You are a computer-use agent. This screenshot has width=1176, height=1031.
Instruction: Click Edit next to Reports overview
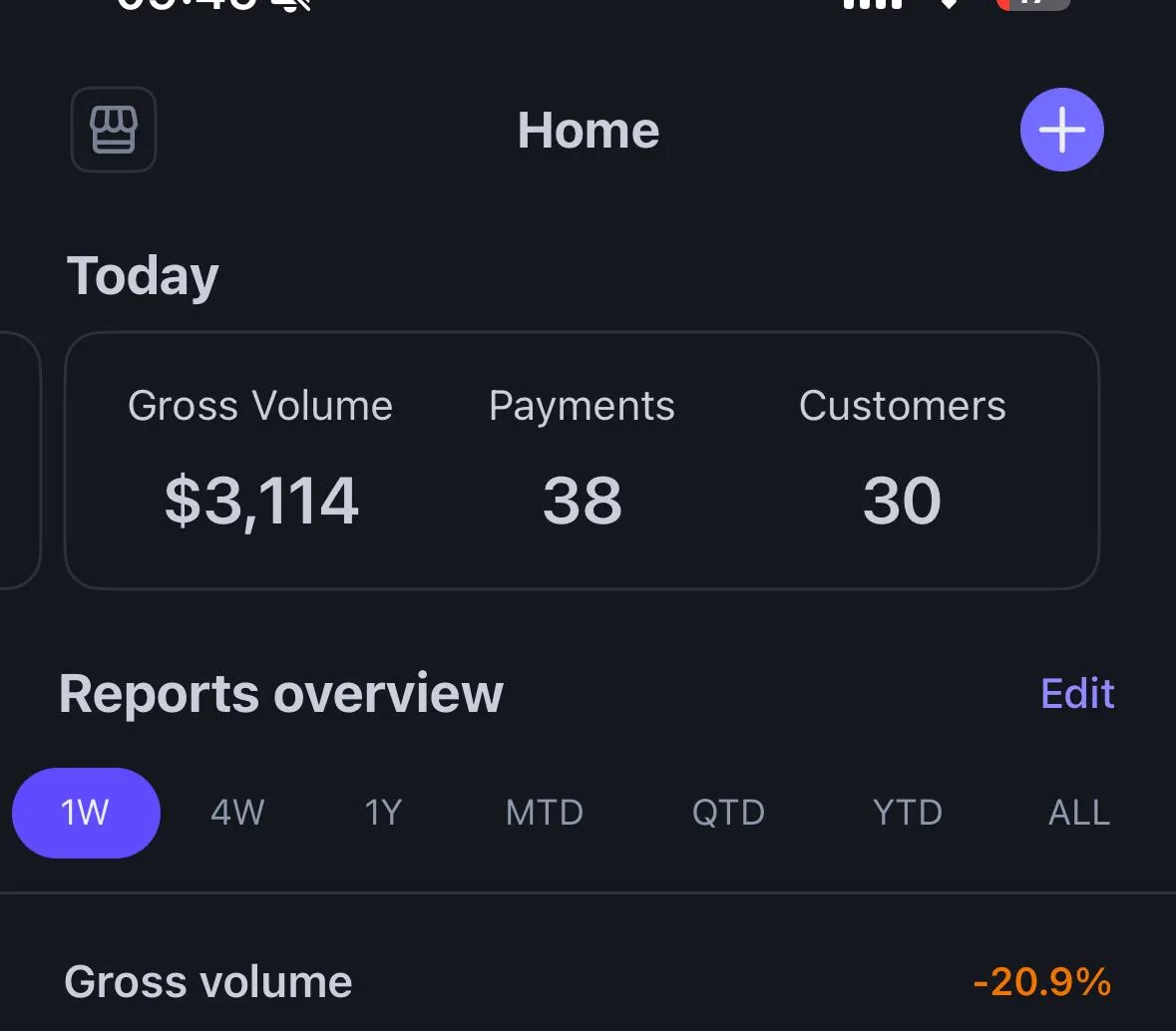(1077, 694)
